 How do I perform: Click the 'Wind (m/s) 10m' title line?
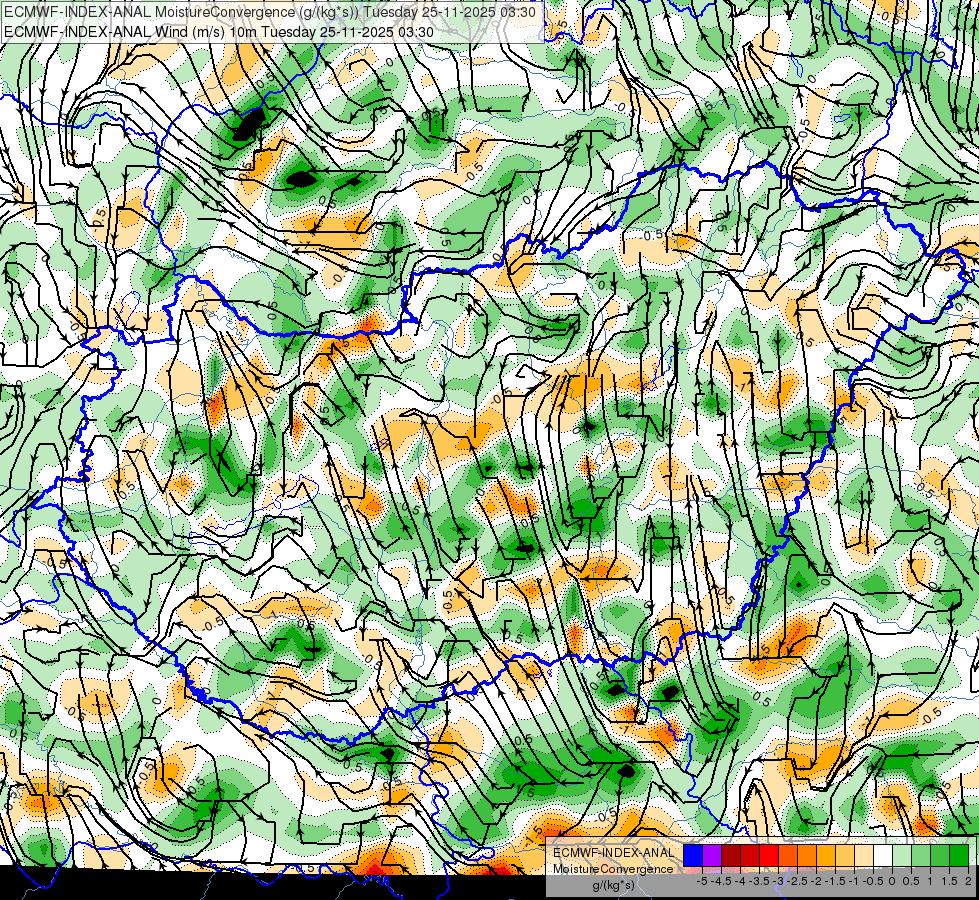219,32
